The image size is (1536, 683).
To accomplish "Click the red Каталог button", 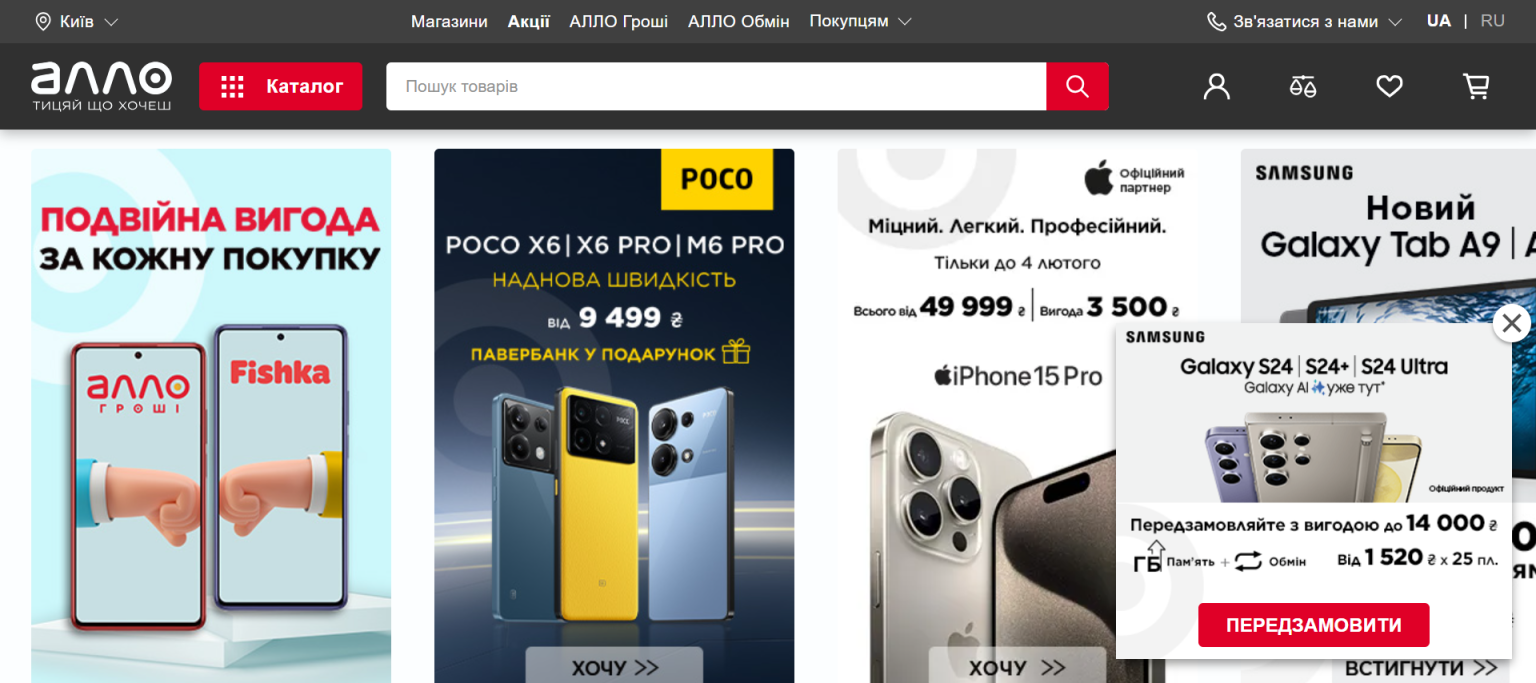I will click(280, 86).
